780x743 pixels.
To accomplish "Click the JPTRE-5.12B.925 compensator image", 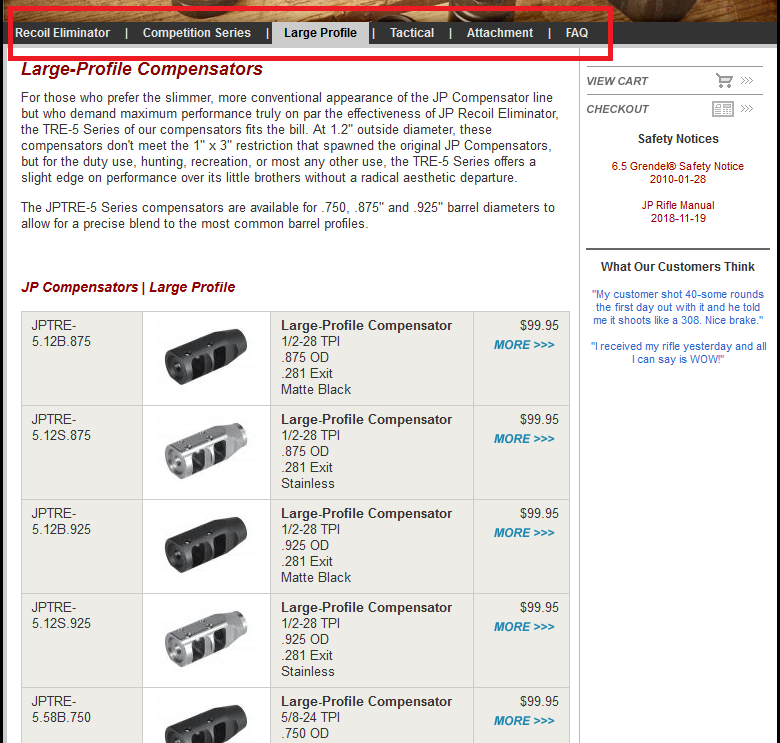I will (x=206, y=545).
